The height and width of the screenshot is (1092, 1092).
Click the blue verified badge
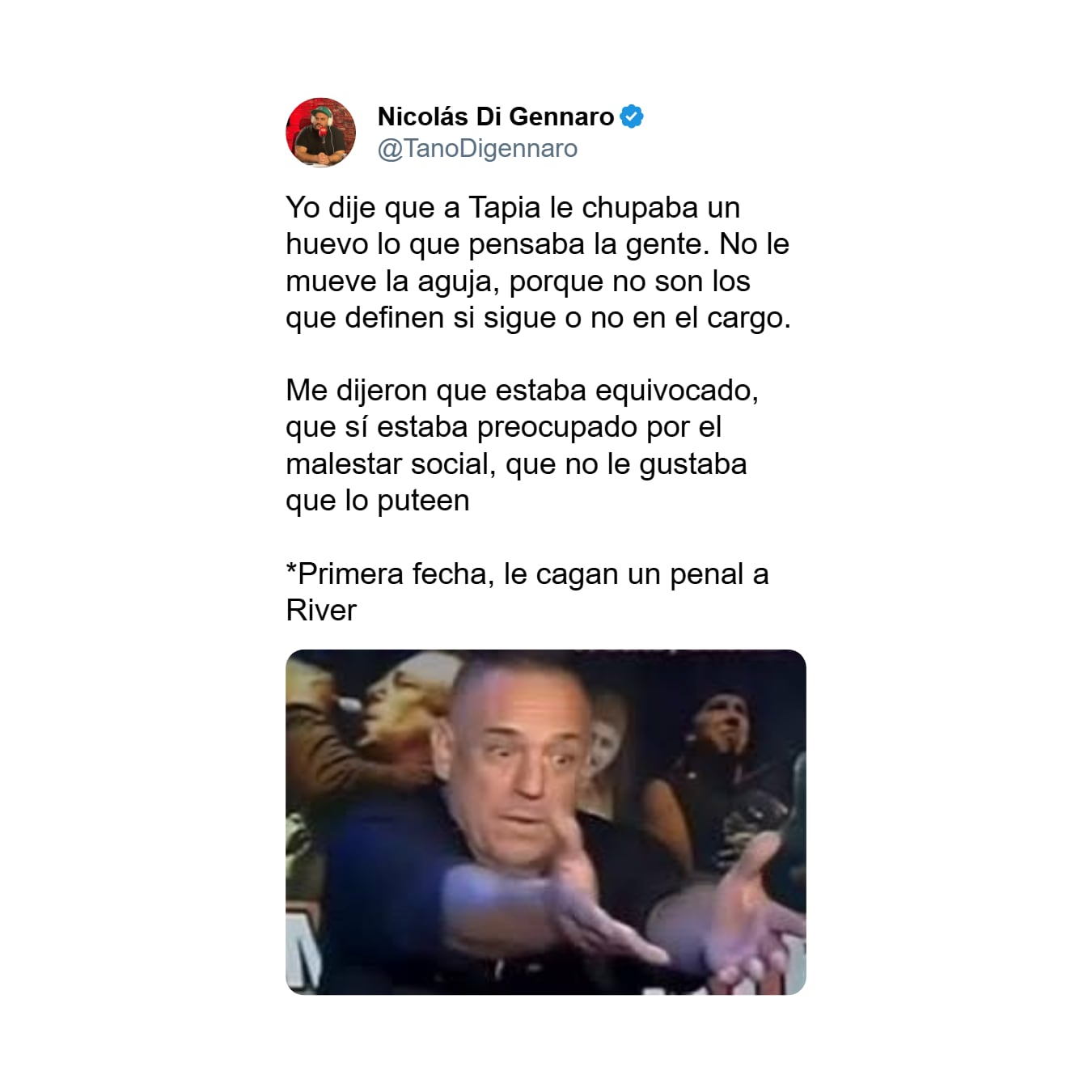pyautogui.click(x=632, y=116)
